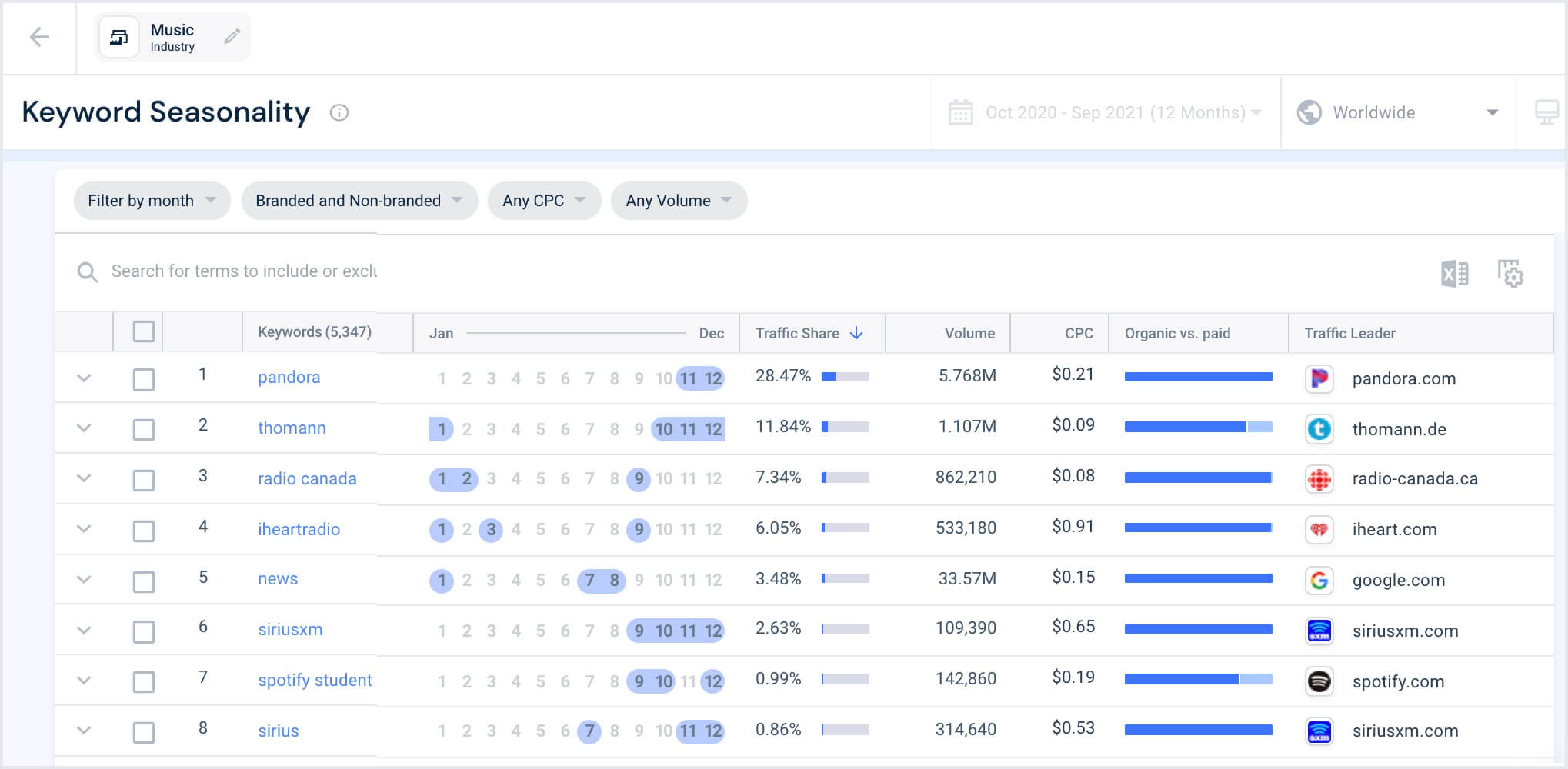1568x769 pixels.
Task: Click the thomann.de logo icon
Action: [1319, 429]
